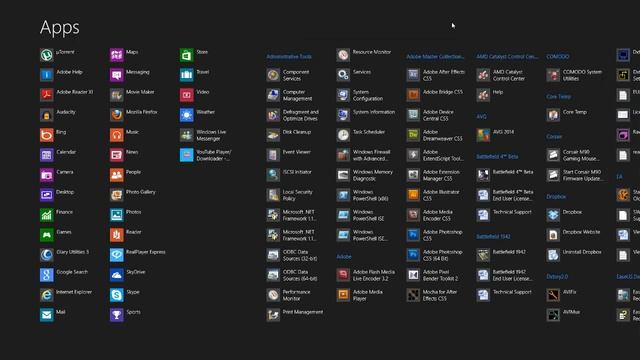This screenshot has height=360, width=640.
Task: Click the 'Desktop' app label
Action: click(x=65, y=192)
